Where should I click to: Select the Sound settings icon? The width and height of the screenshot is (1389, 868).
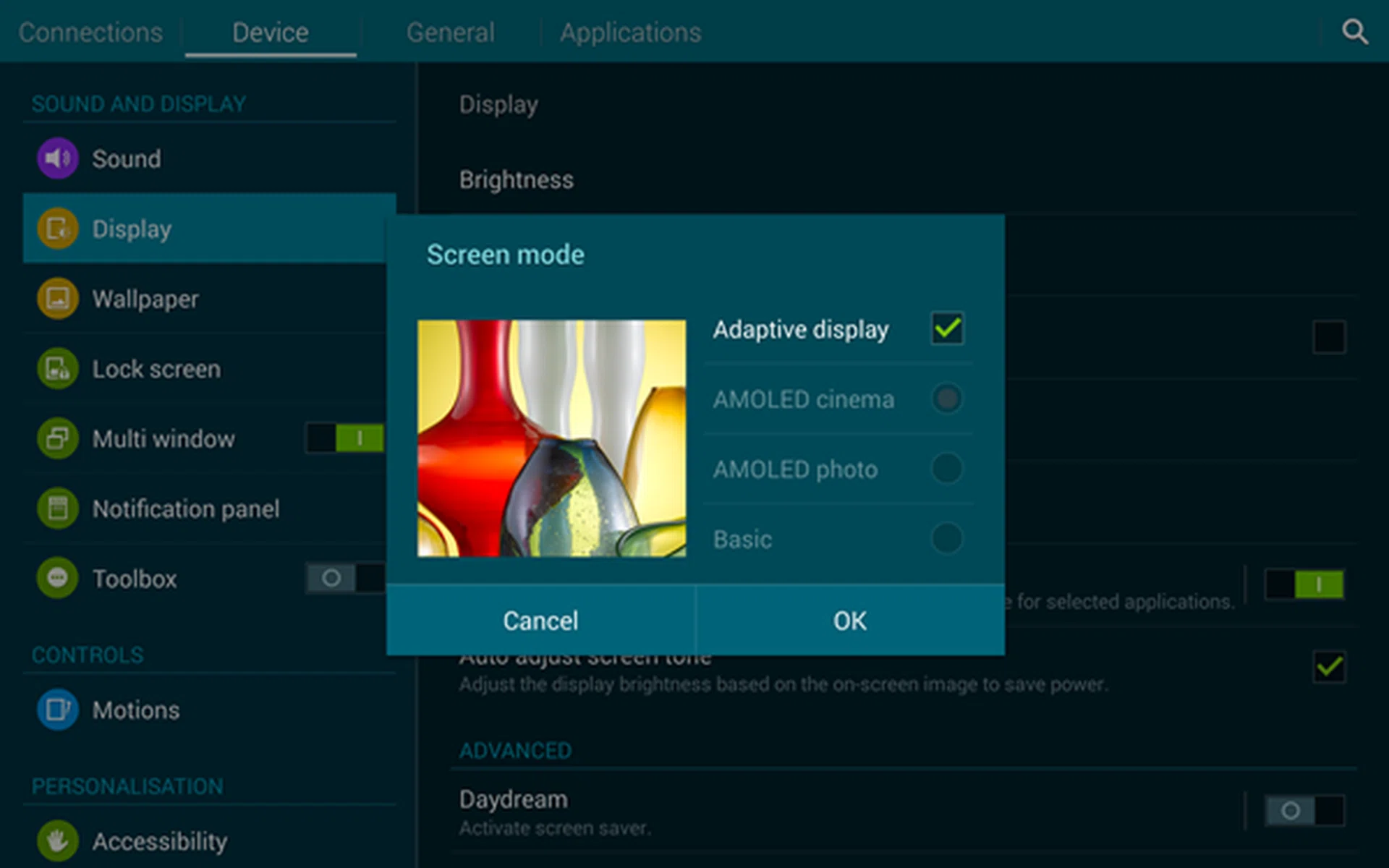pos(56,158)
